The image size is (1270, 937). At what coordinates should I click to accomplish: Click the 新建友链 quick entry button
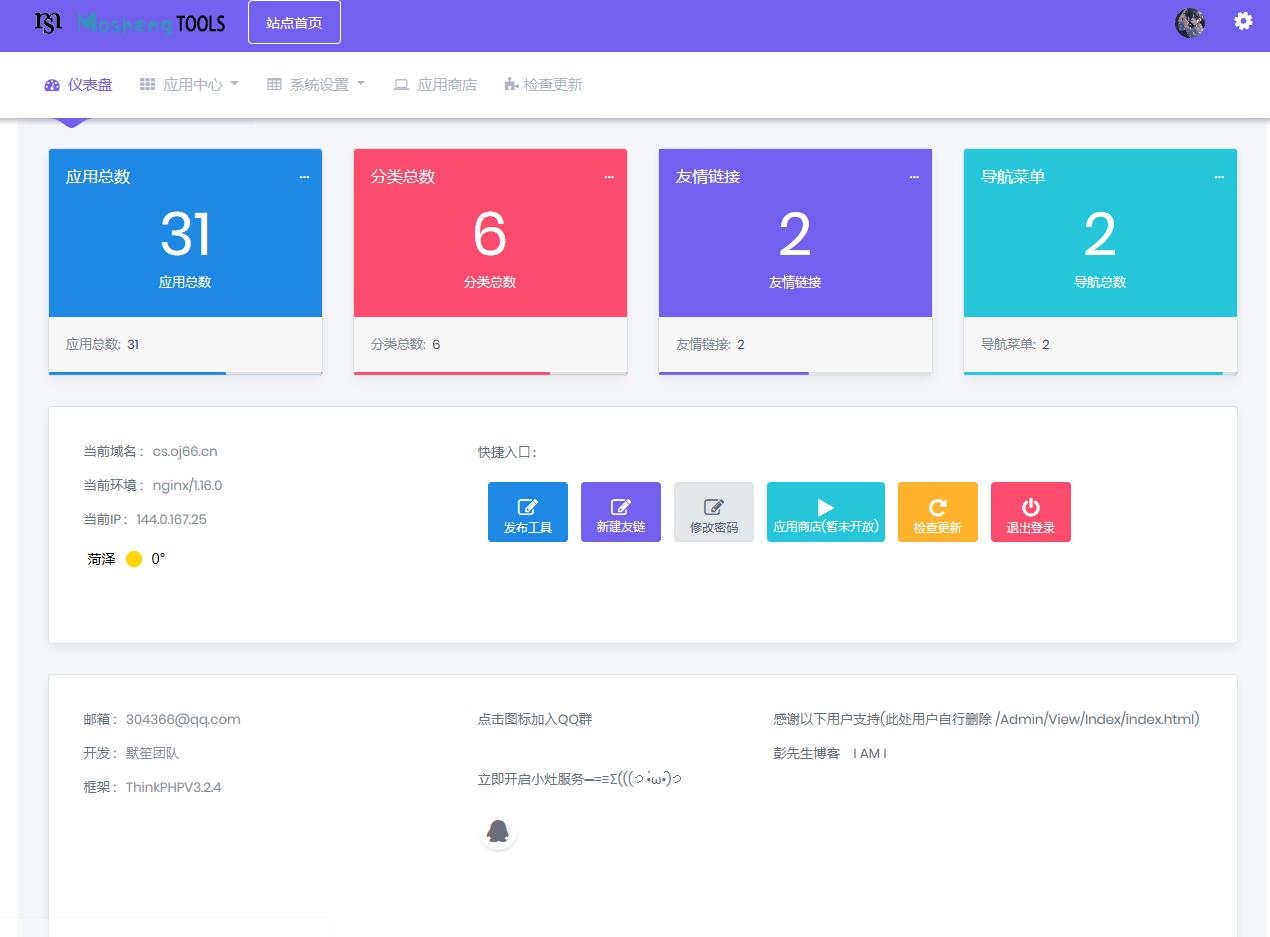point(620,512)
